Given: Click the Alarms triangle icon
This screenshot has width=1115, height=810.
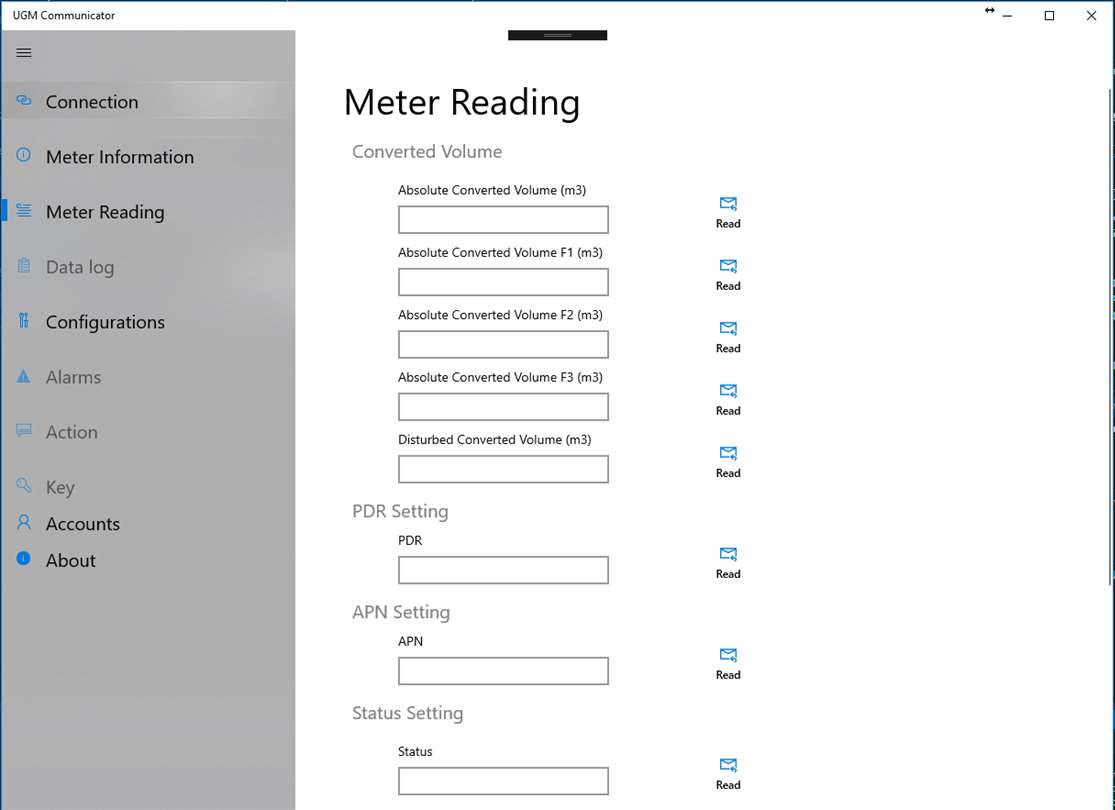Looking at the screenshot, I should [23, 376].
